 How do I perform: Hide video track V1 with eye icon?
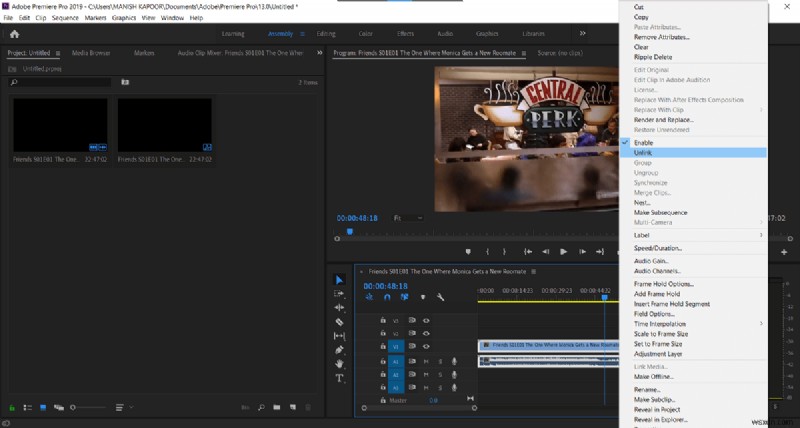point(426,347)
